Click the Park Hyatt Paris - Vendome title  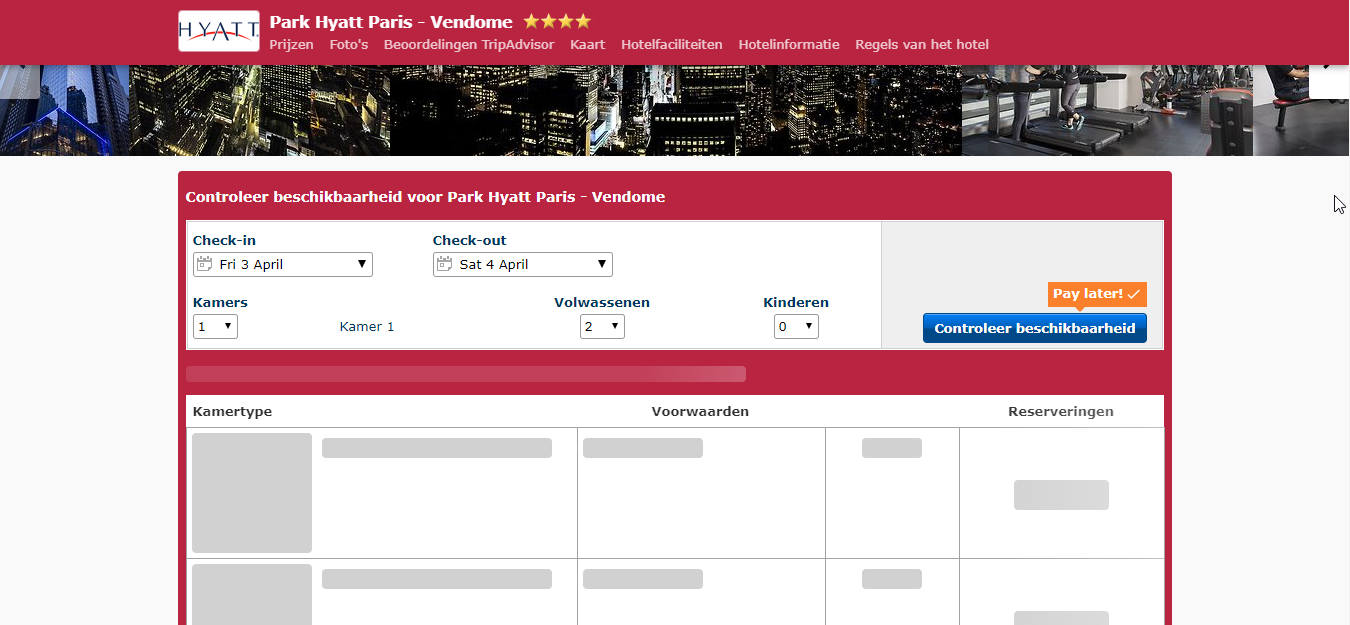tap(391, 22)
